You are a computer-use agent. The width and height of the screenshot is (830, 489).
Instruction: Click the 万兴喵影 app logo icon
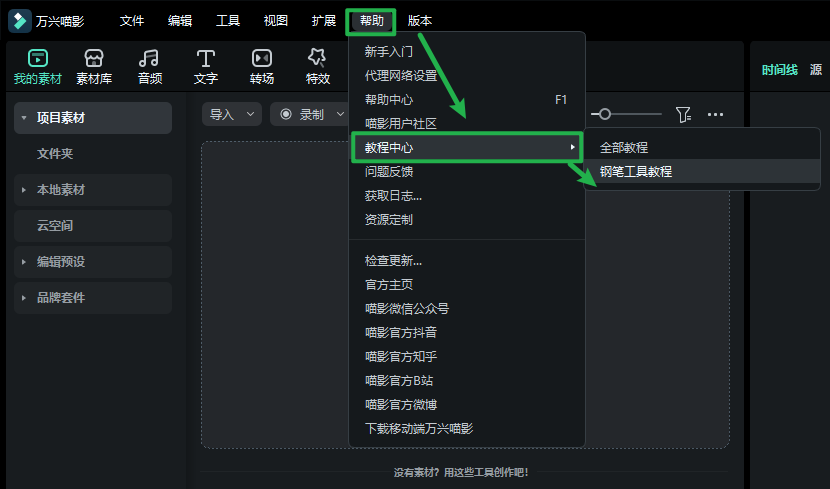pos(20,21)
